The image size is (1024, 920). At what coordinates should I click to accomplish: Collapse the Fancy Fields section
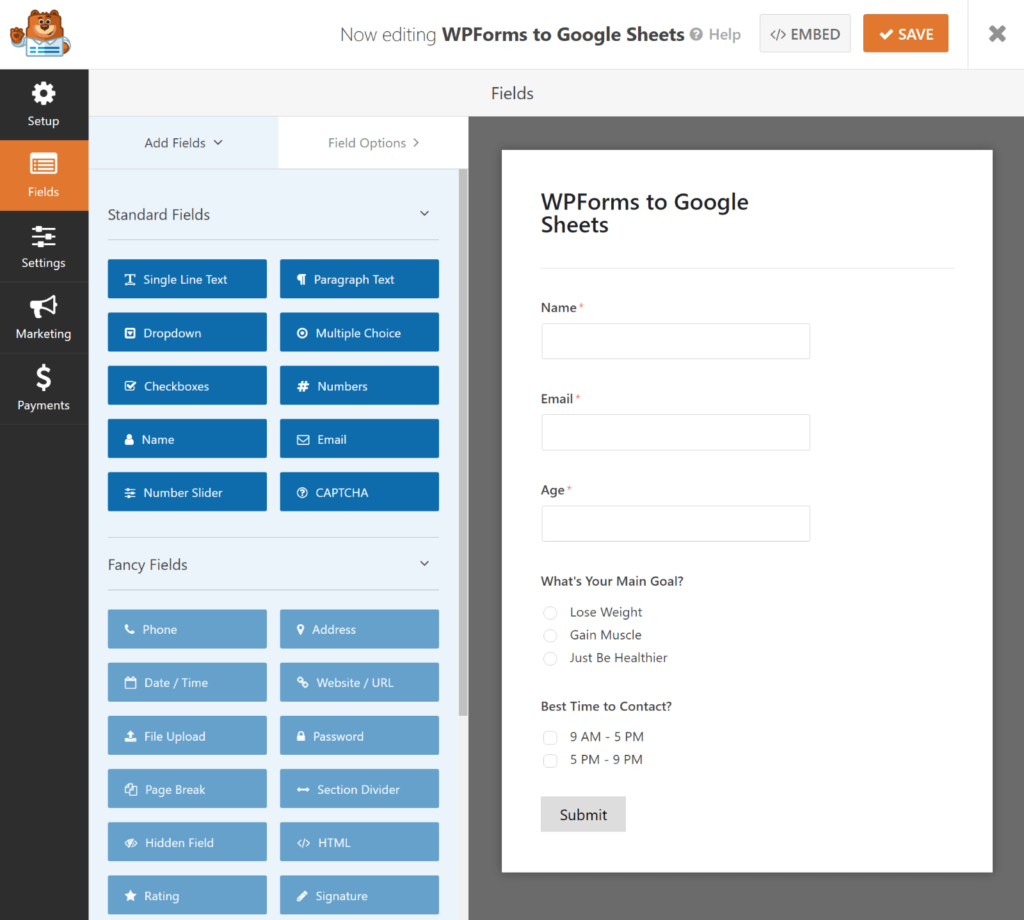(427, 564)
